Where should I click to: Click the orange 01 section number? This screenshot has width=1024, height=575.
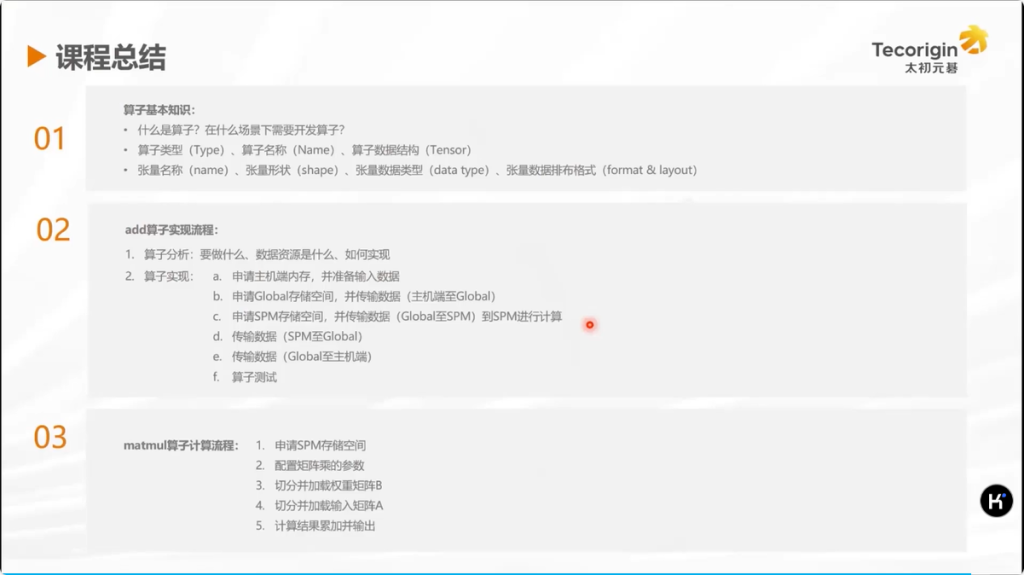[49, 139]
